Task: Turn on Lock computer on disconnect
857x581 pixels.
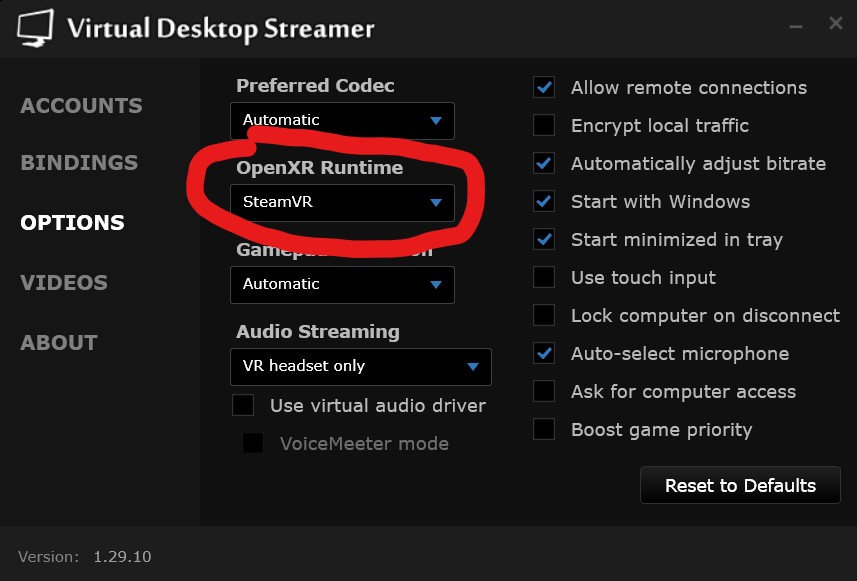Action: pyautogui.click(x=544, y=316)
